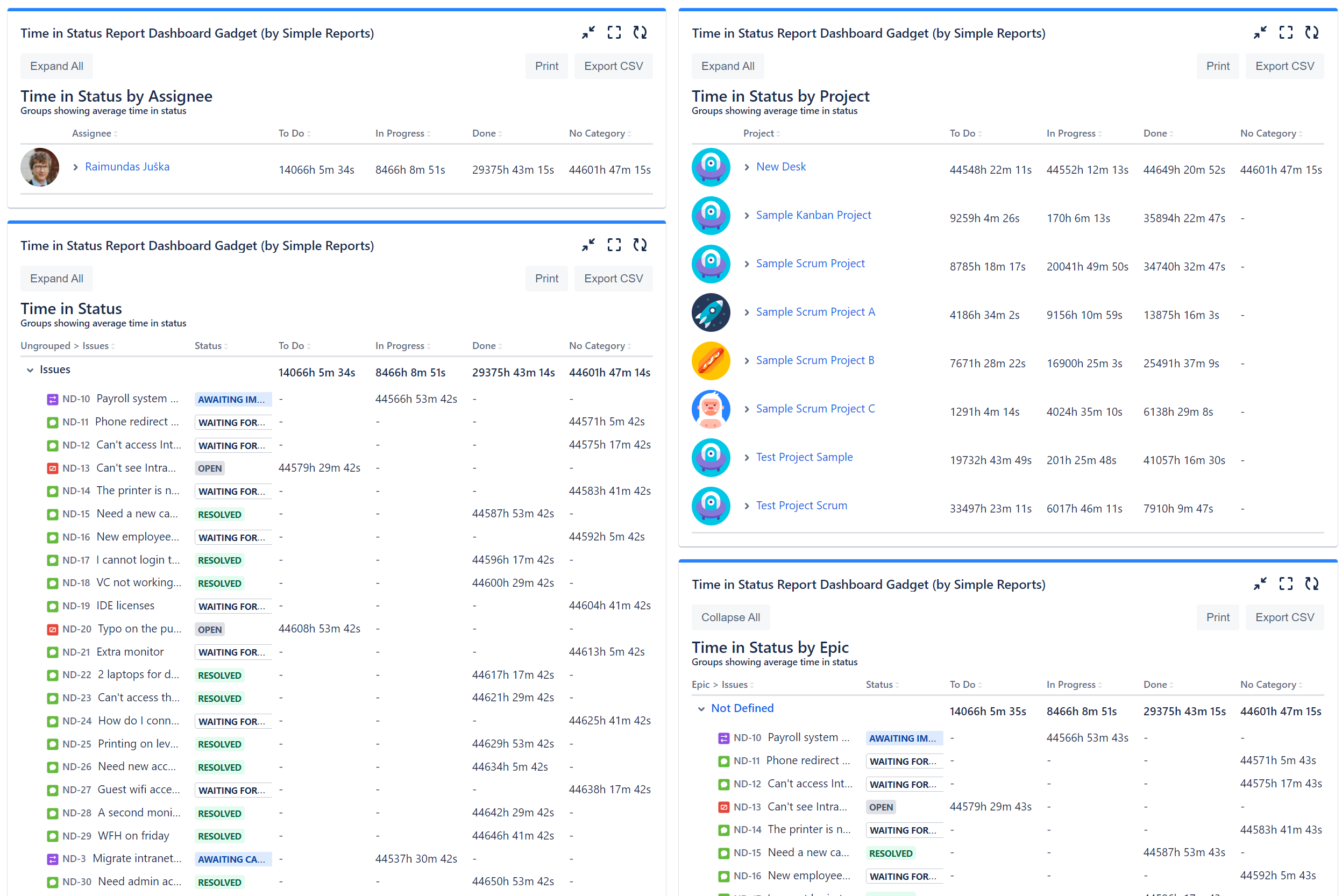Refresh the Time in Status by Epic gadget
Image resolution: width=1342 pixels, height=896 pixels.
coord(1311,584)
